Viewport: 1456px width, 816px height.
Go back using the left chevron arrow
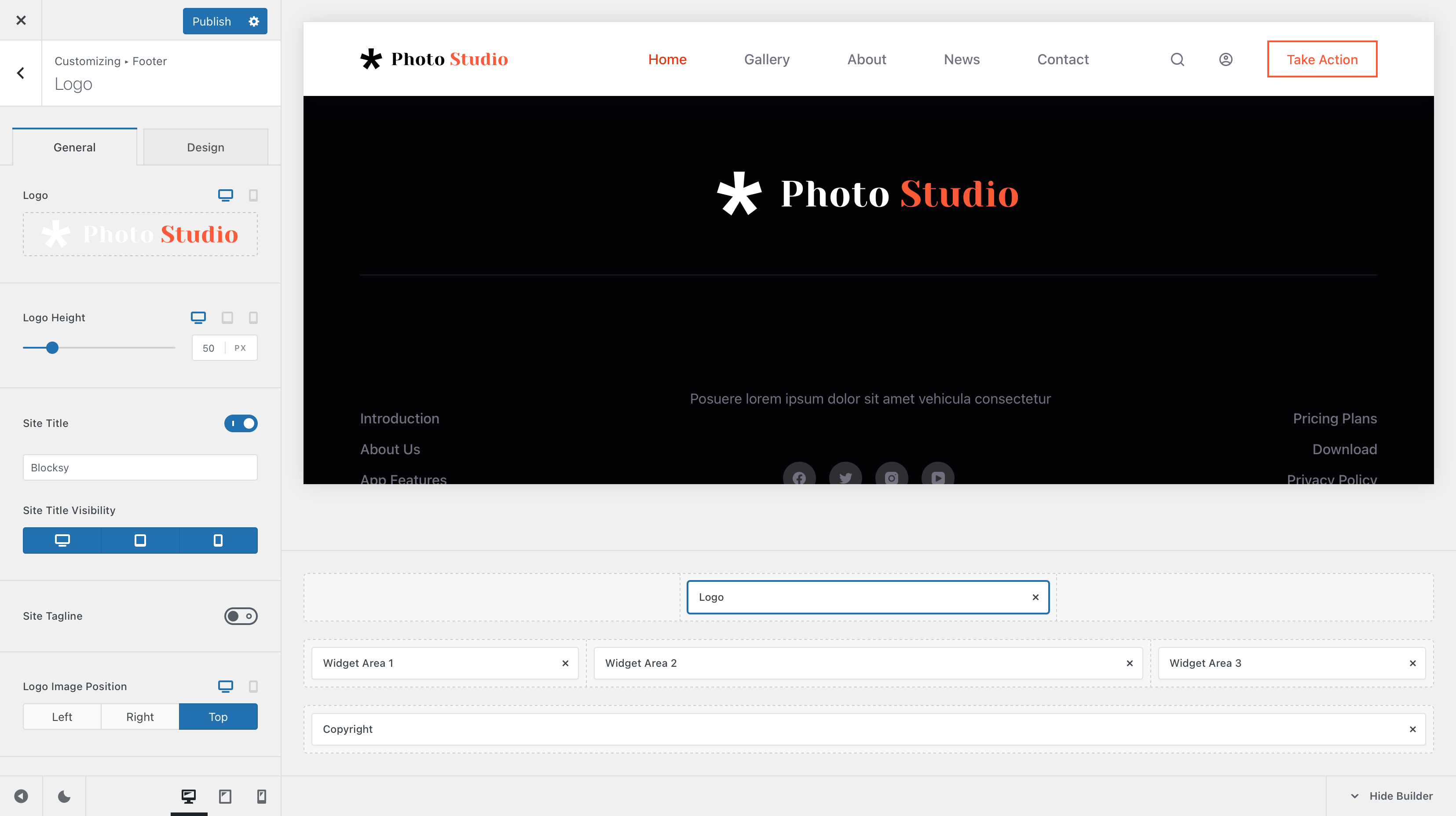click(x=21, y=73)
